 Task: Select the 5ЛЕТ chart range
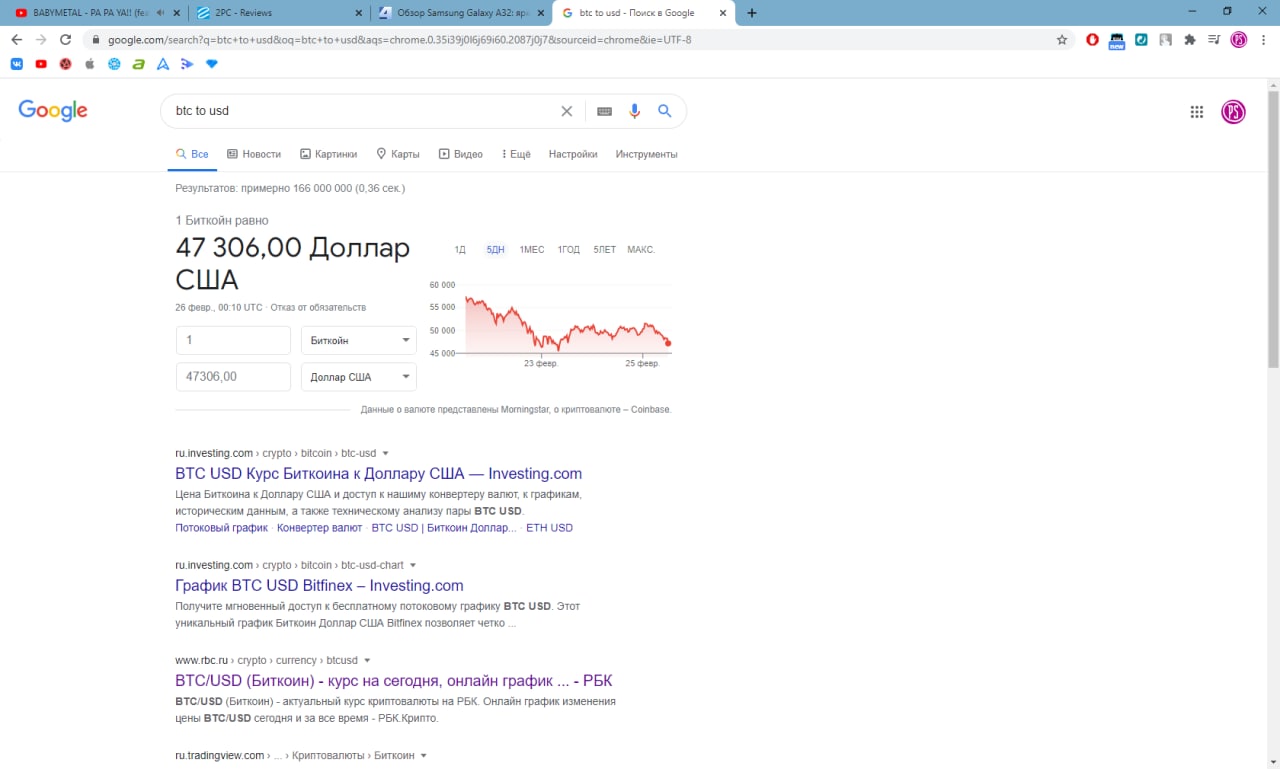[x=604, y=250]
